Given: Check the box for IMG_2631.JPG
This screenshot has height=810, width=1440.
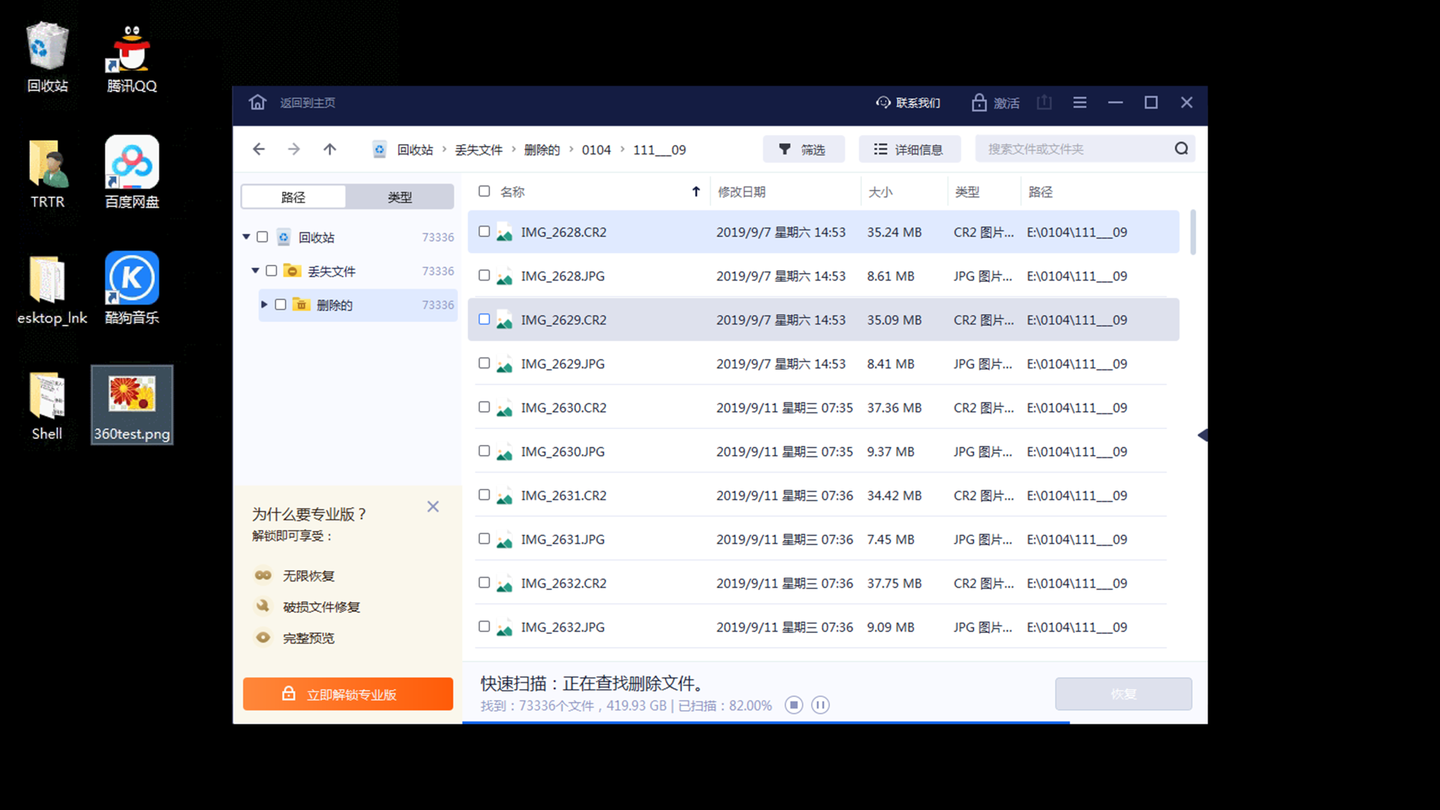Looking at the screenshot, I should [x=484, y=539].
